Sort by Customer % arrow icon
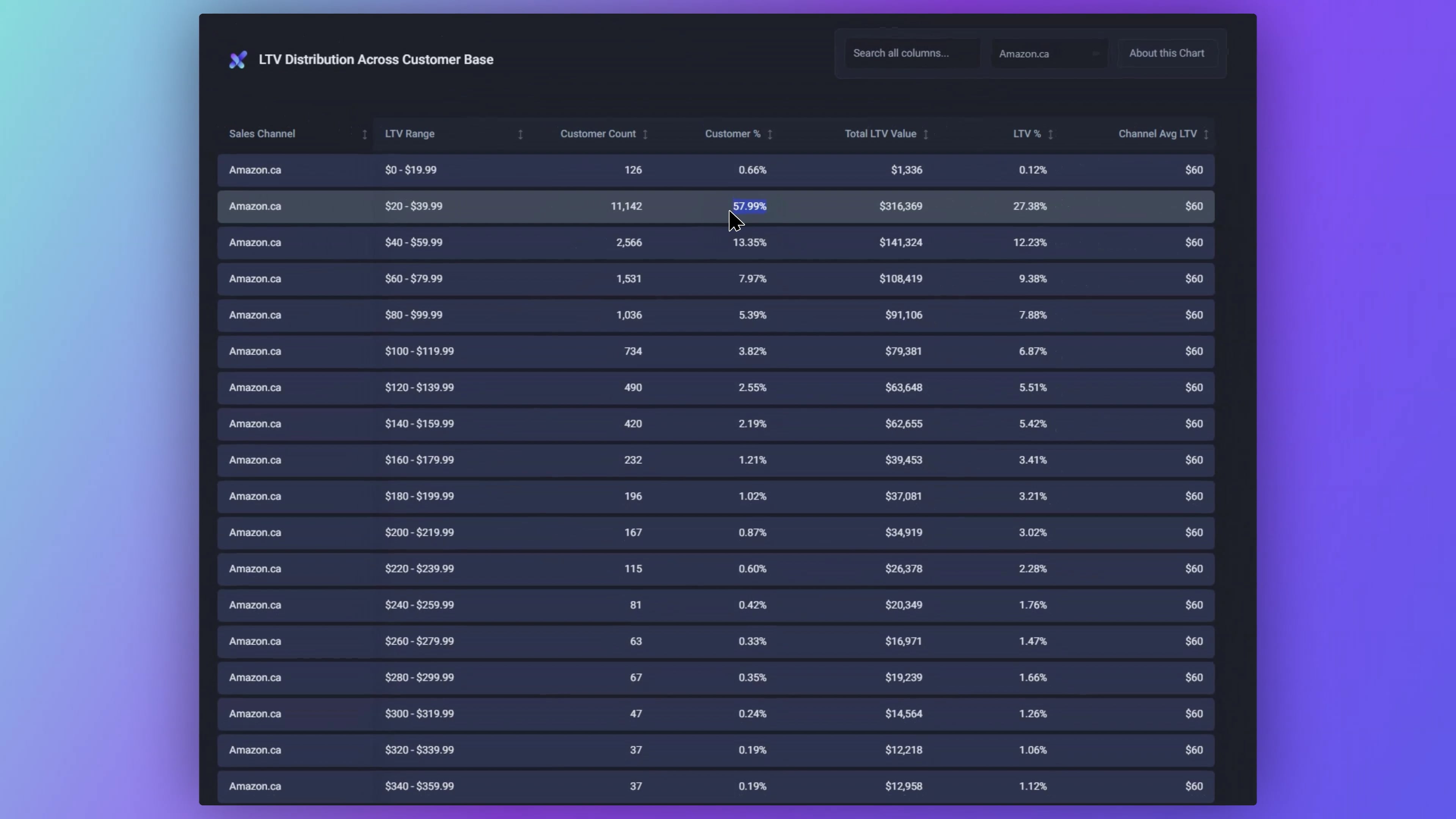Screen dimensions: 1456x819 pyautogui.click(x=770, y=135)
